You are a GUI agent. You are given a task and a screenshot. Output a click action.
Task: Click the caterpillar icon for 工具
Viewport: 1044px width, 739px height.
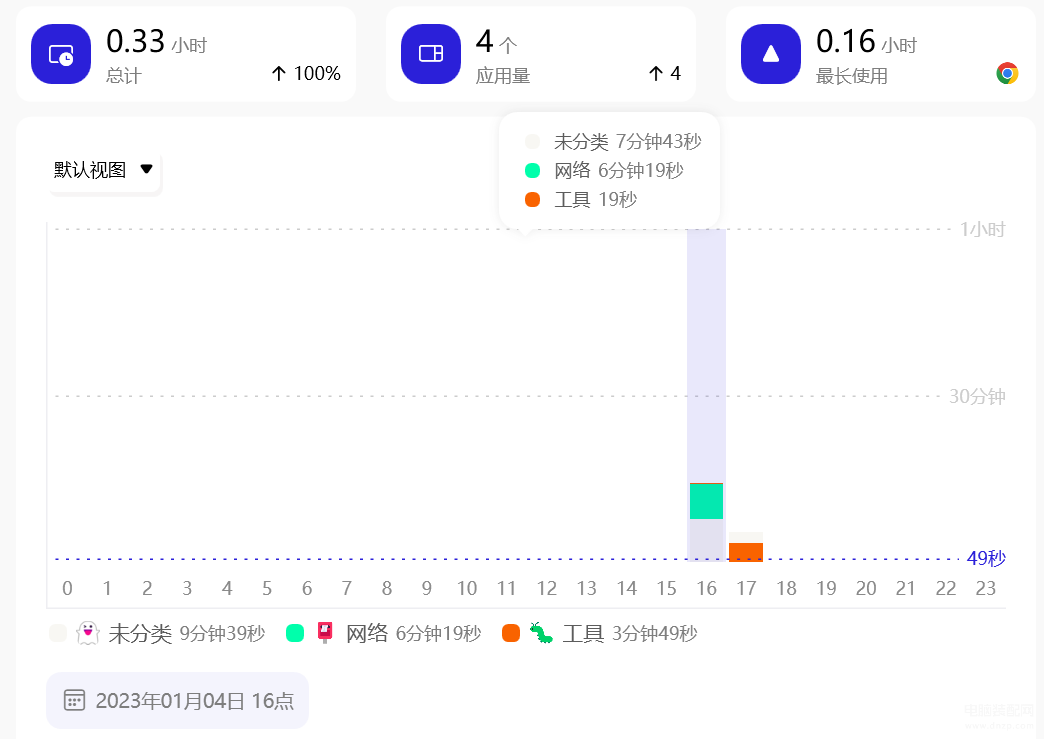[541, 632]
